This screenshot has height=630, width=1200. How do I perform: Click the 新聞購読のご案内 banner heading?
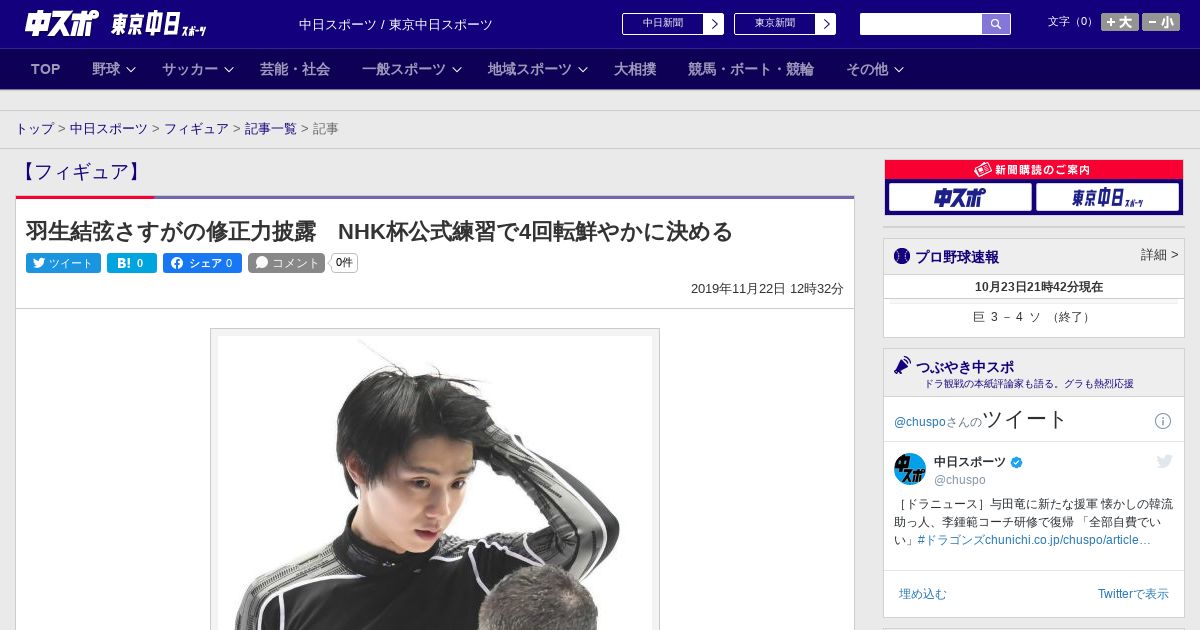[x=1034, y=170]
